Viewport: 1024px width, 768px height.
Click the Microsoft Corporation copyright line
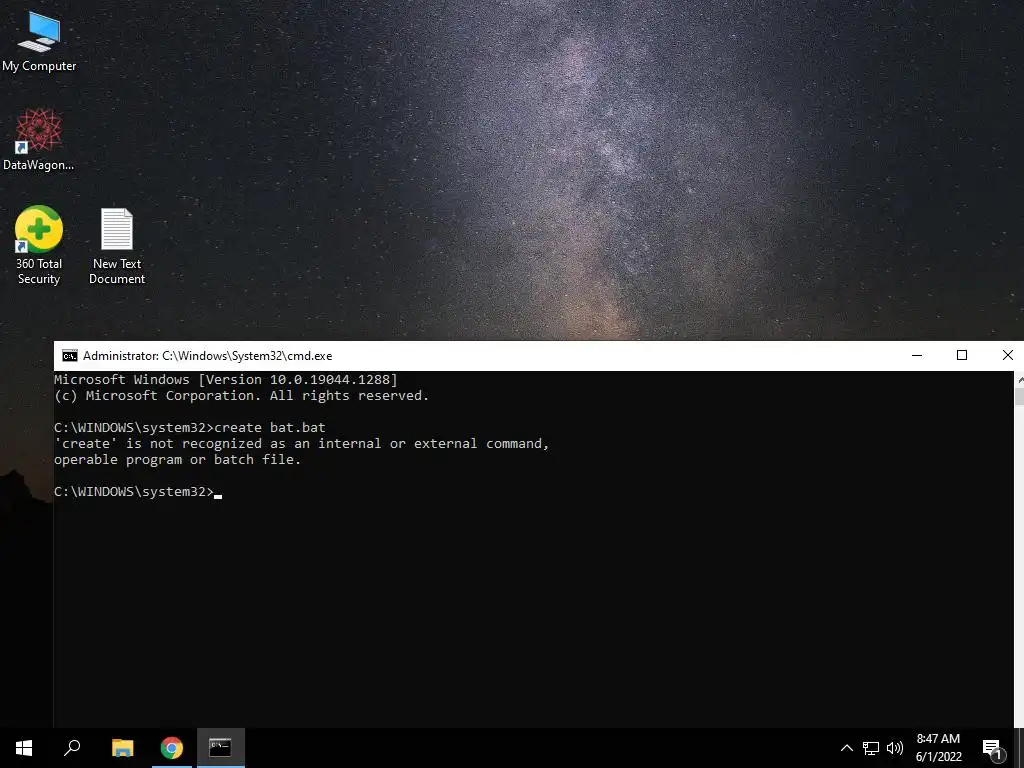click(x=241, y=396)
